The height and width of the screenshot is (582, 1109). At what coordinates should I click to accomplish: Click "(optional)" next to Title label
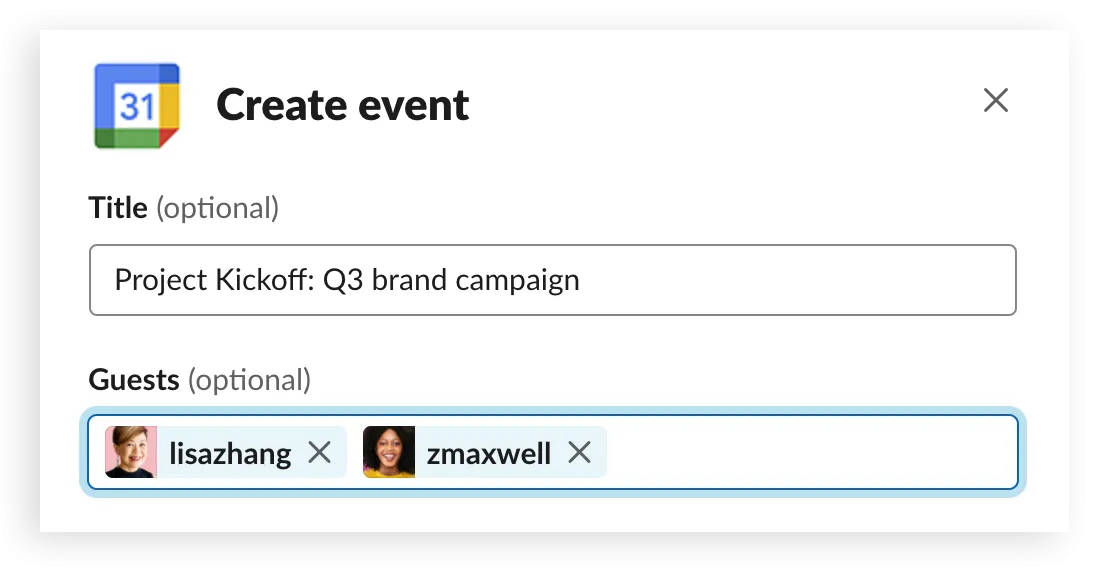[218, 208]
